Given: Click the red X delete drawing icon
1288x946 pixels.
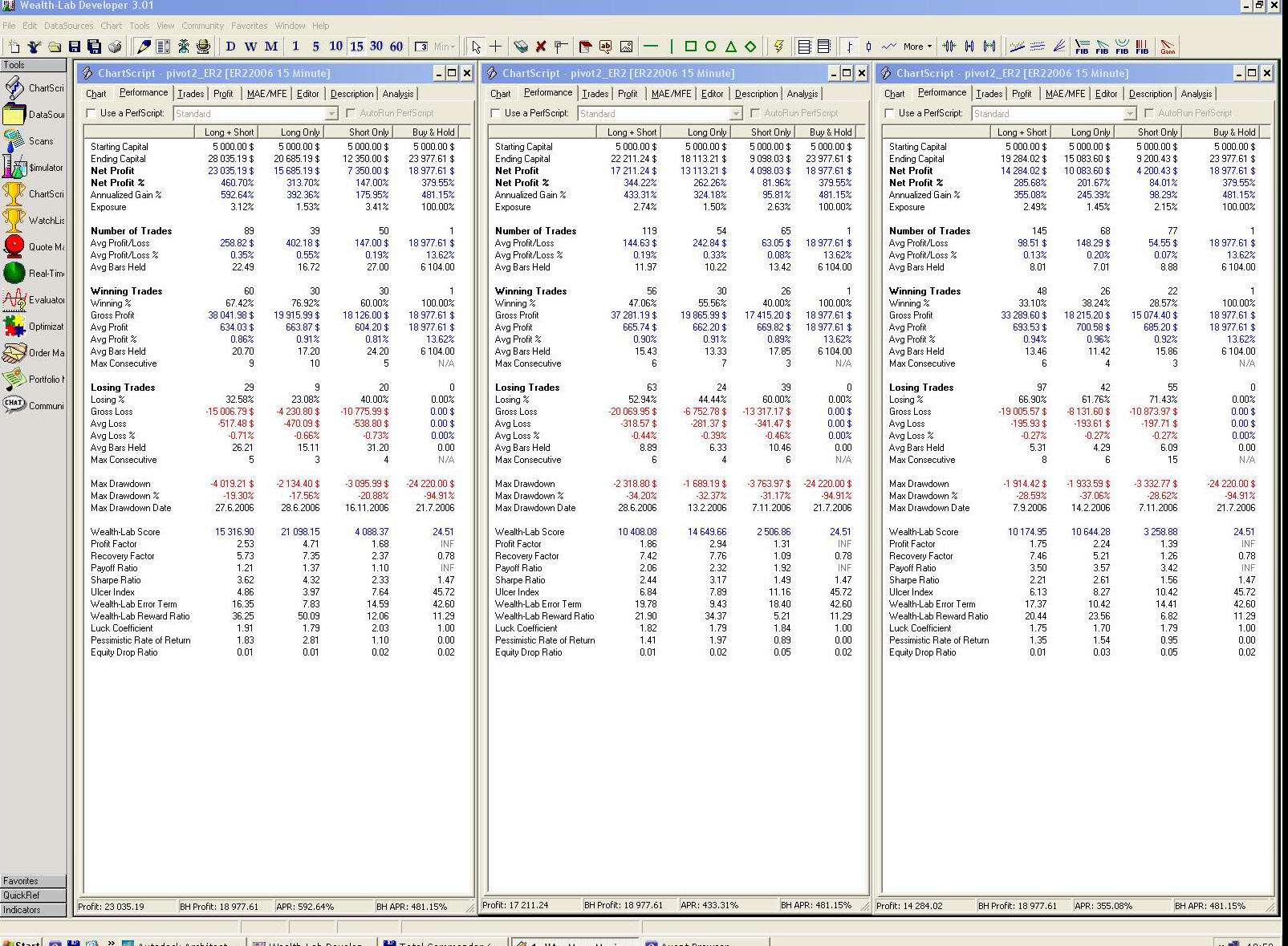Looking at the screenshot, I should 541,47.
